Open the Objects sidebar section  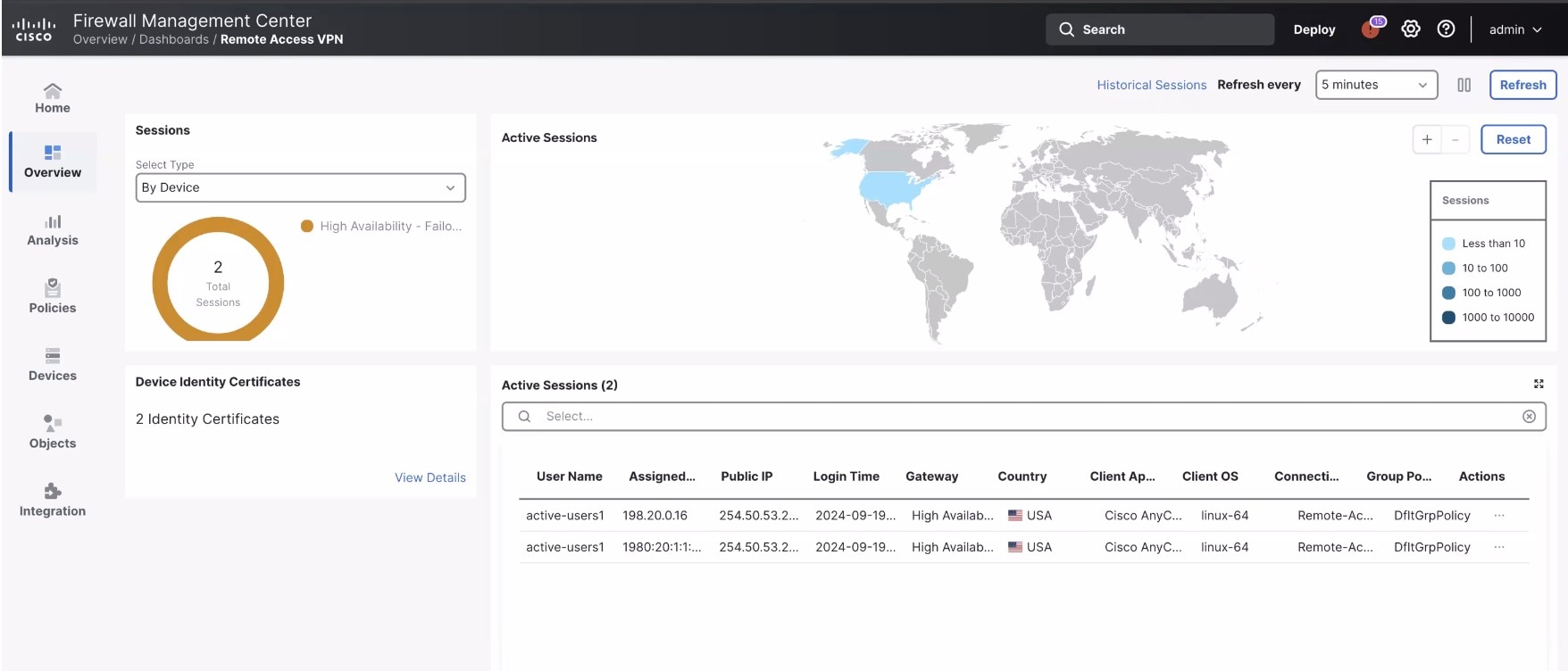pyautogui.click(x=53, y=433)
